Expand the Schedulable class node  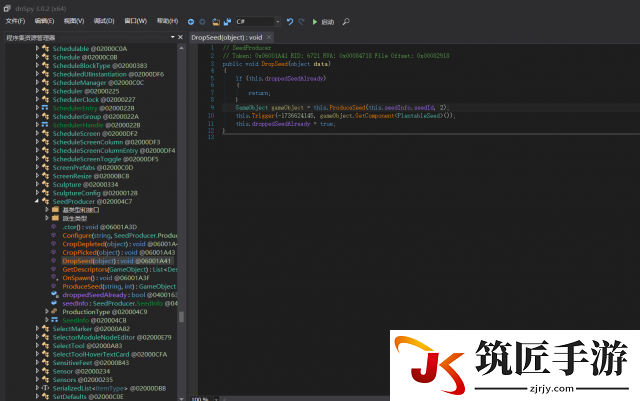(37, 48)
